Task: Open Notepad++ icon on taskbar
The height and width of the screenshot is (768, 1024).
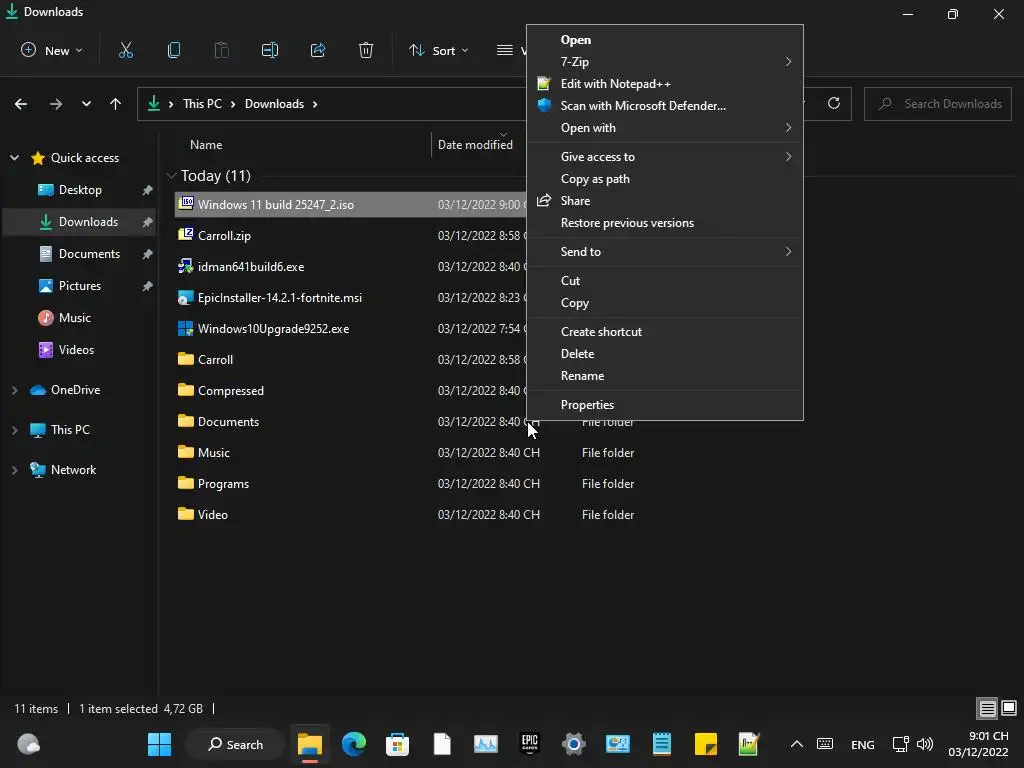Action: click(x=749, y=744)
